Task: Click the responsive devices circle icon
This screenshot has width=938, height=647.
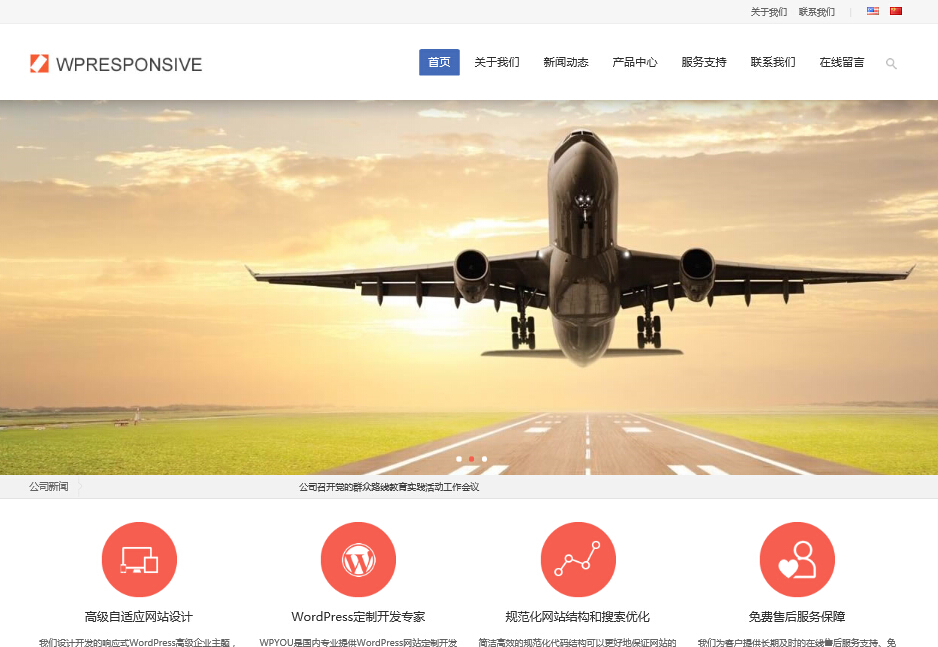Action: pos(139,559)
